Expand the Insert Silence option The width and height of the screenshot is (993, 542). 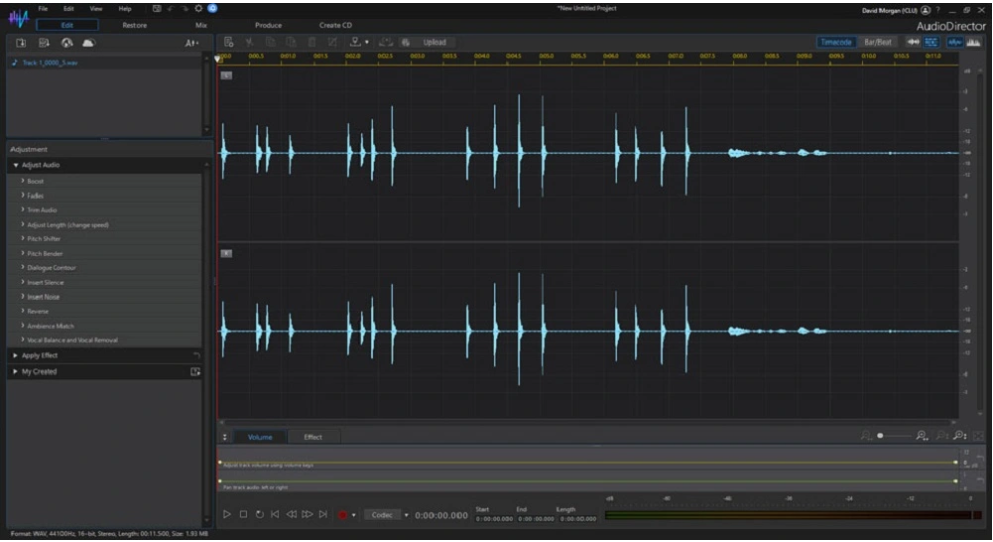point(104,282)
